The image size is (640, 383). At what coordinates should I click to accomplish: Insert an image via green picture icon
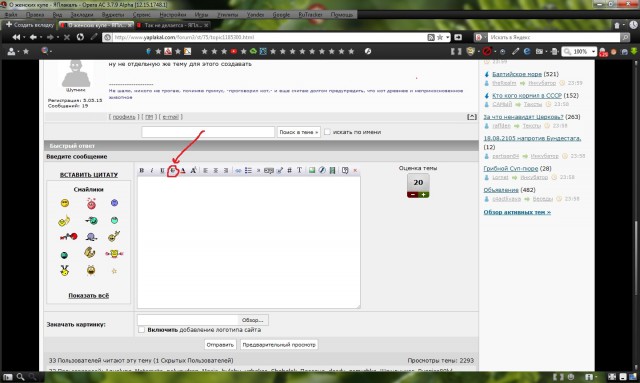point(312,170)
